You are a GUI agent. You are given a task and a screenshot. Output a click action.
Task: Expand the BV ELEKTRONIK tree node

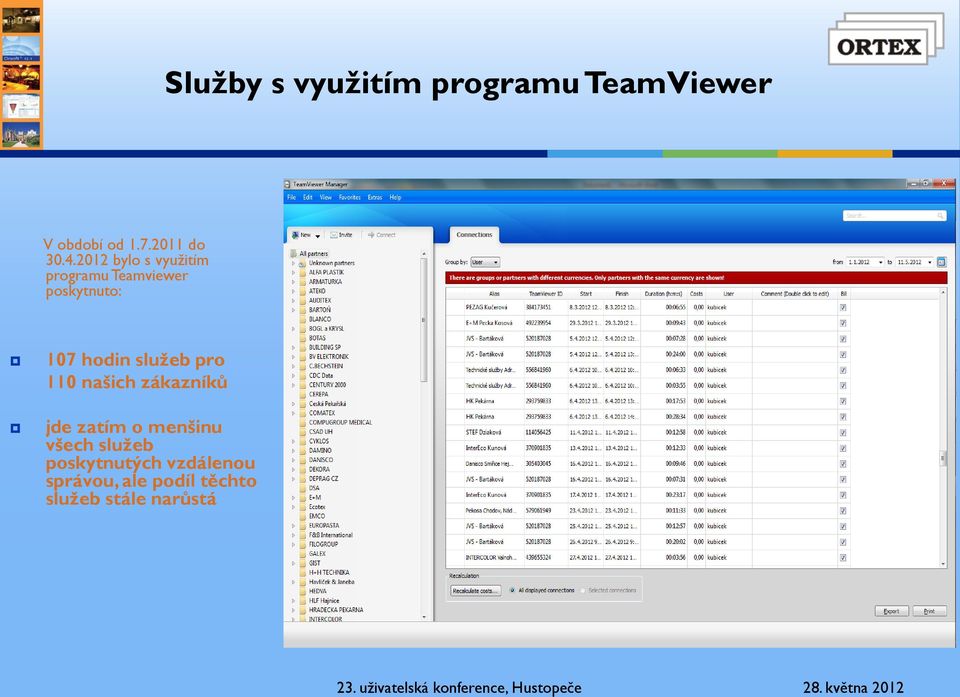click(x=293, y=357)
